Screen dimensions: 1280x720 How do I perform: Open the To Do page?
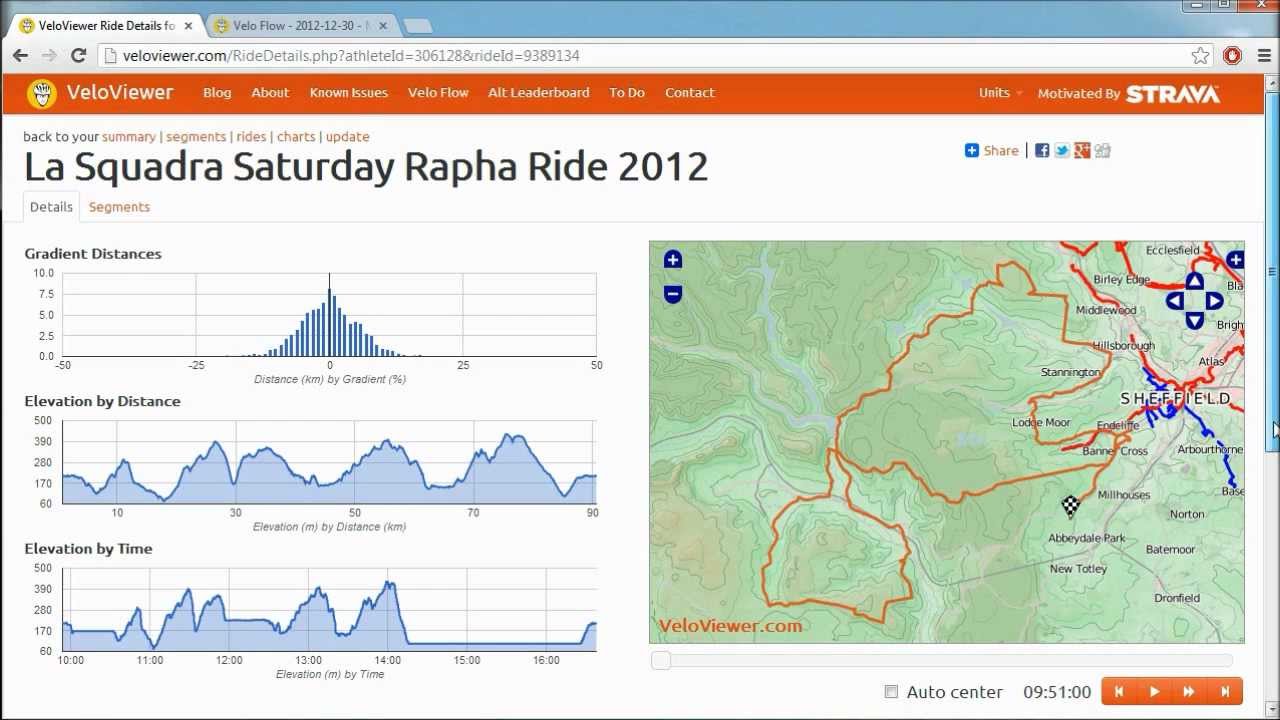(x=627, y=93)
